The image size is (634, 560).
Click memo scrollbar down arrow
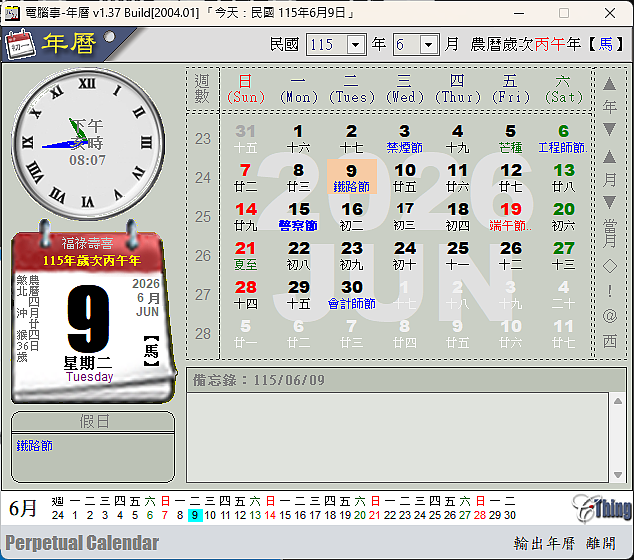(618, 475)
